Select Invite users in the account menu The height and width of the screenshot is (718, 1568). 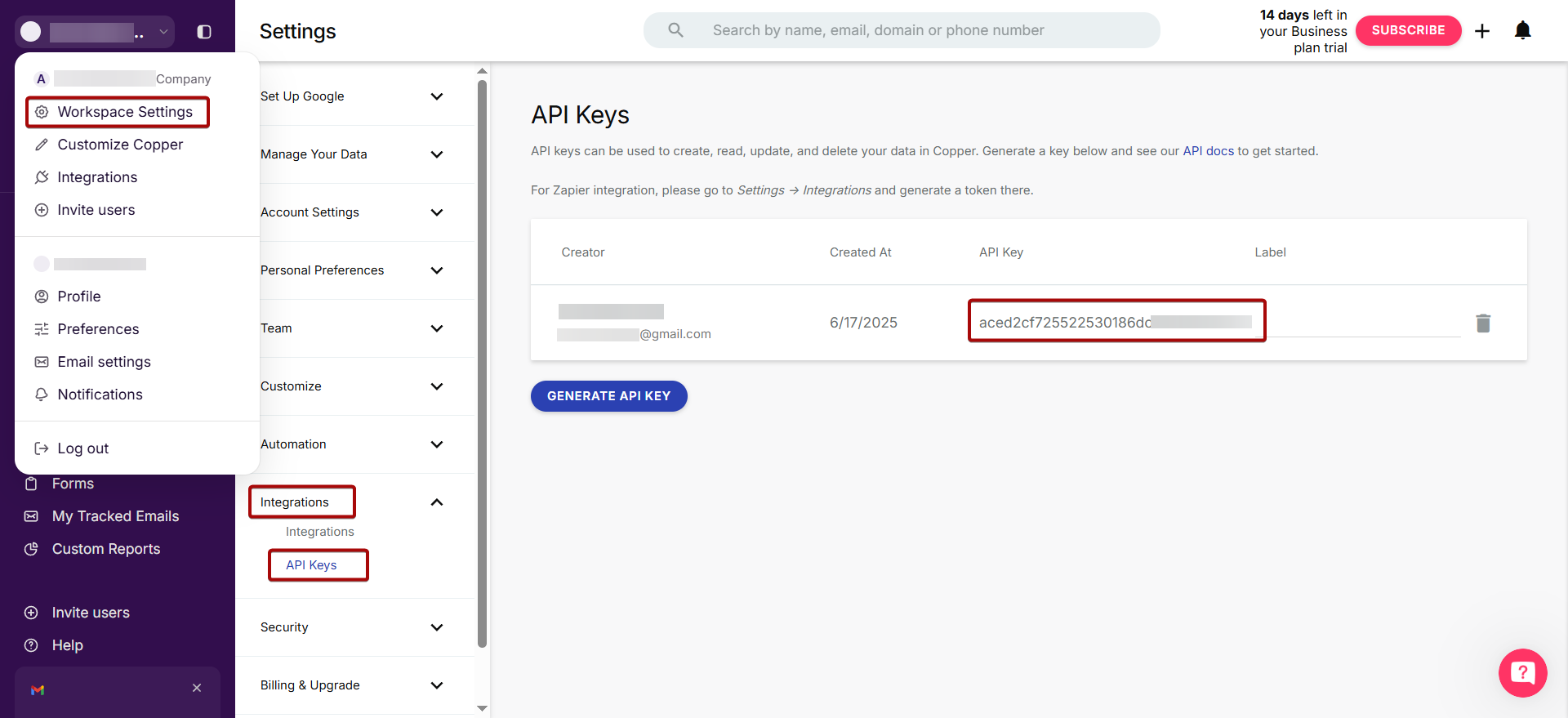96,210
